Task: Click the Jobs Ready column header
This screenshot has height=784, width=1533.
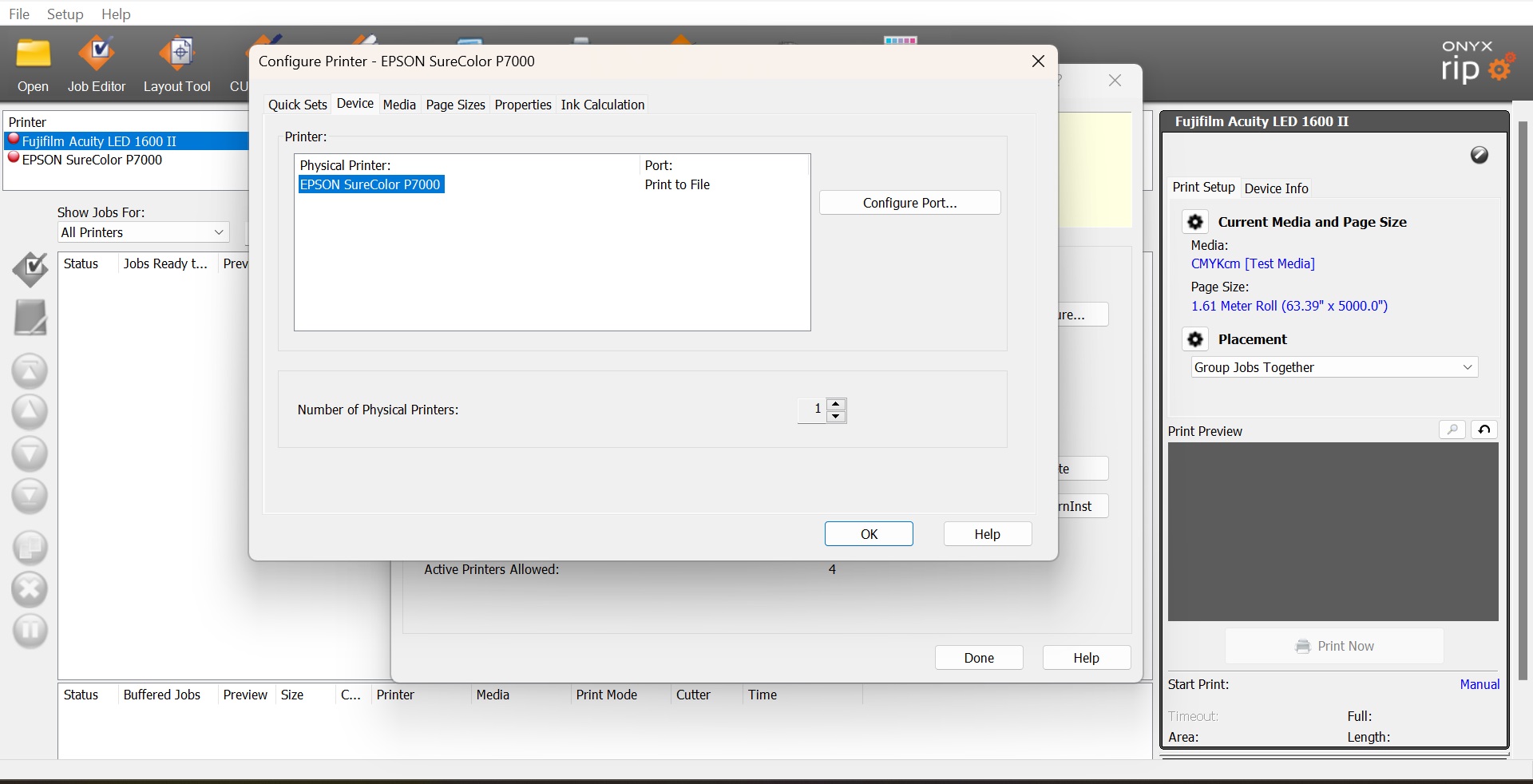Action: pos(167,263)
